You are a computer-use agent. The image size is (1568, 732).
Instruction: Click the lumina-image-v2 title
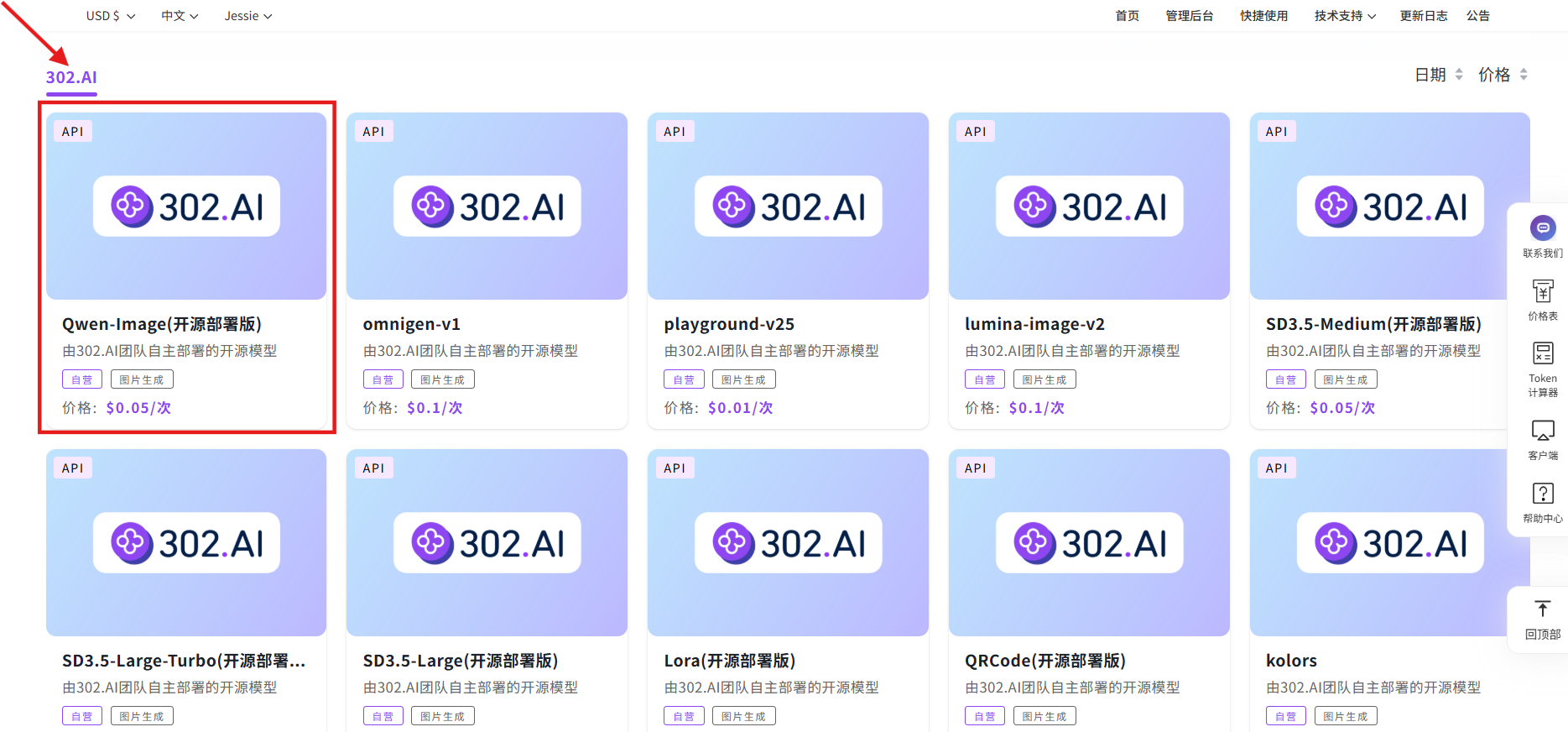tap(1034, 324)
